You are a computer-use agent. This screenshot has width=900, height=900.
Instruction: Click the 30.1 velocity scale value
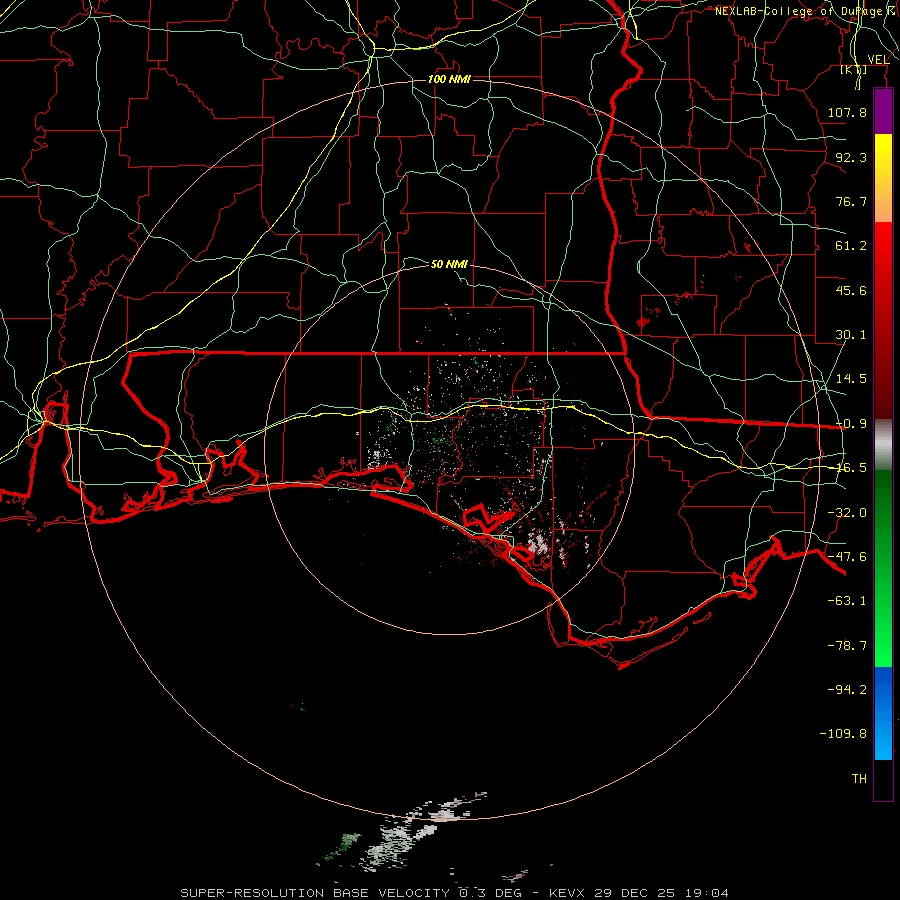851,335
